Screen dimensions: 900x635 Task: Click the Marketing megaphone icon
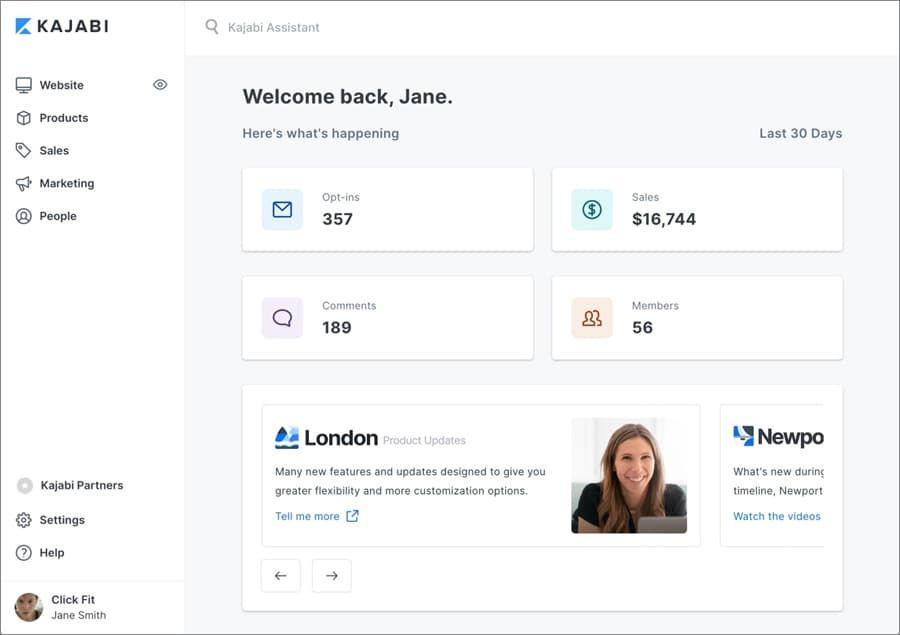[x=24, y=183]
